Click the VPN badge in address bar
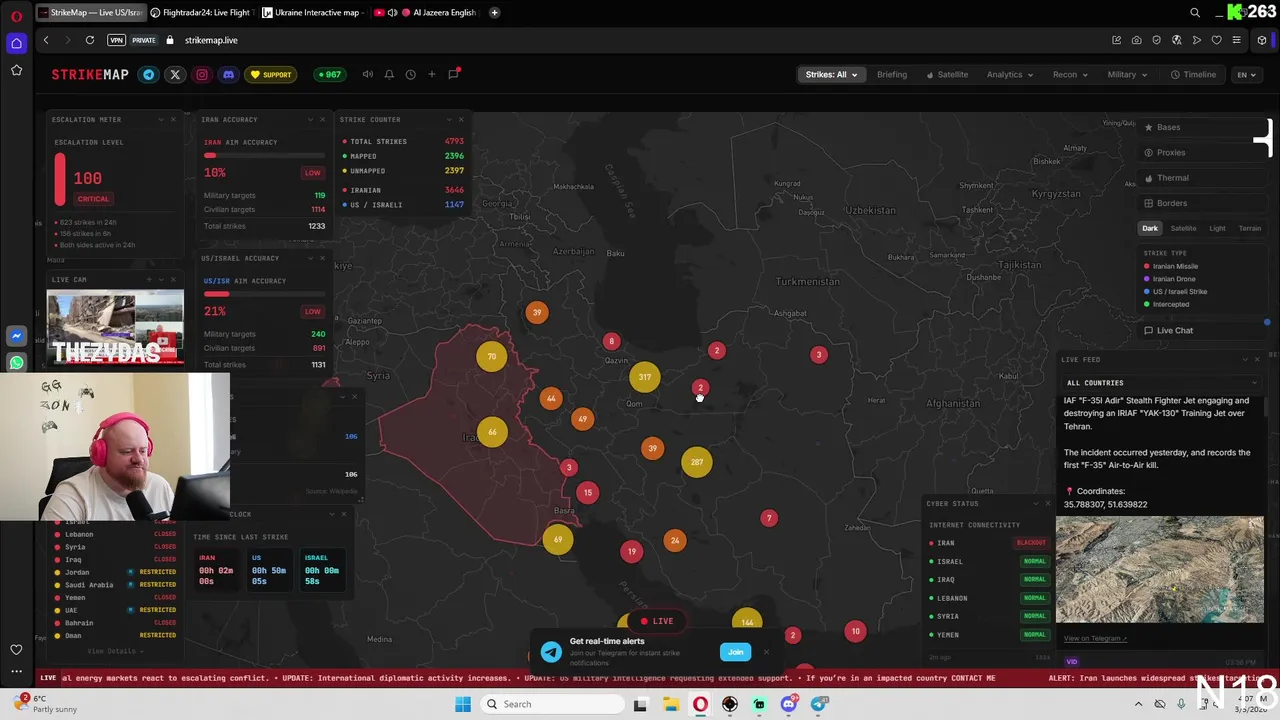The height and width of the screenshot is (720, 1280). (117, 40)
